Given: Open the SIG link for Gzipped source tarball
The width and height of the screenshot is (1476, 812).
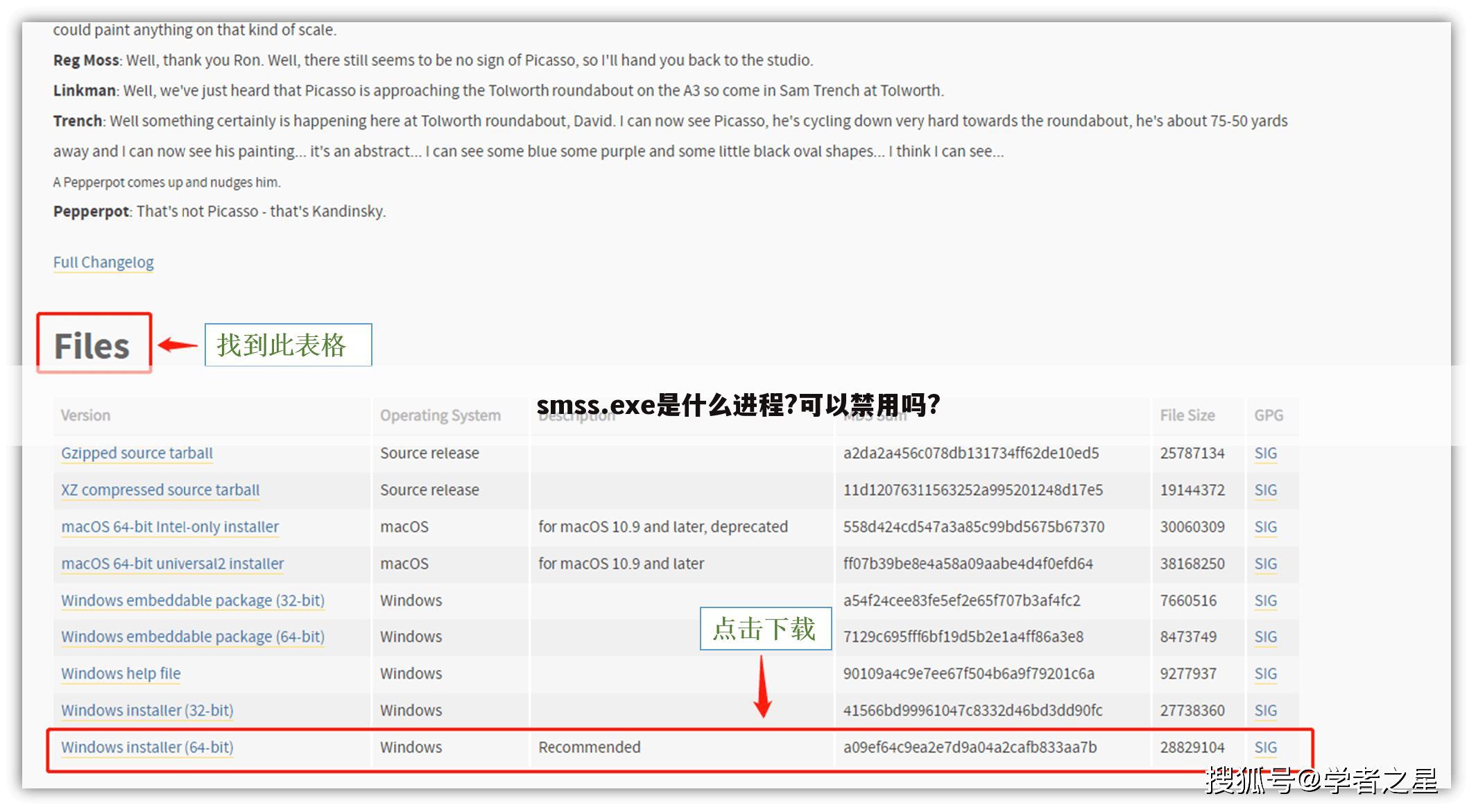Looking at the screenshot, I should 1264,453.
